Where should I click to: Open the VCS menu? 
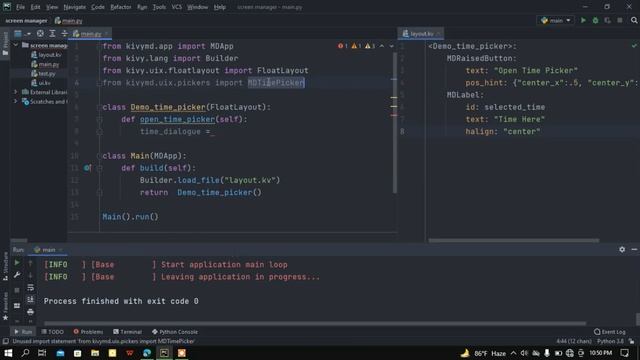[177, 7]
